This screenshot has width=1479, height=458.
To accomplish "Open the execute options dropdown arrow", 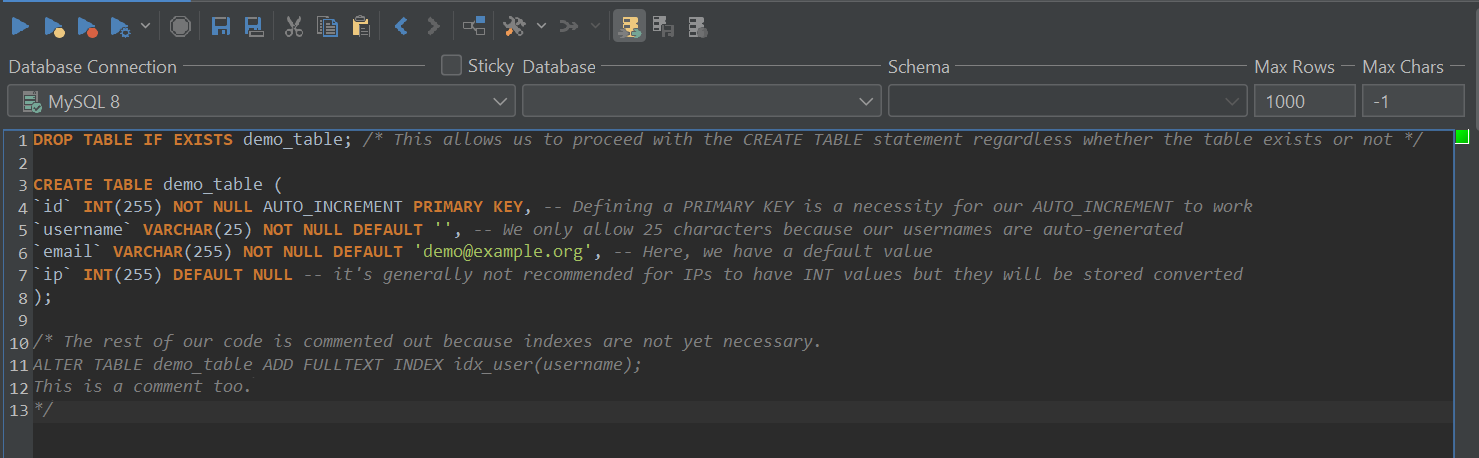I will [146, 26].
